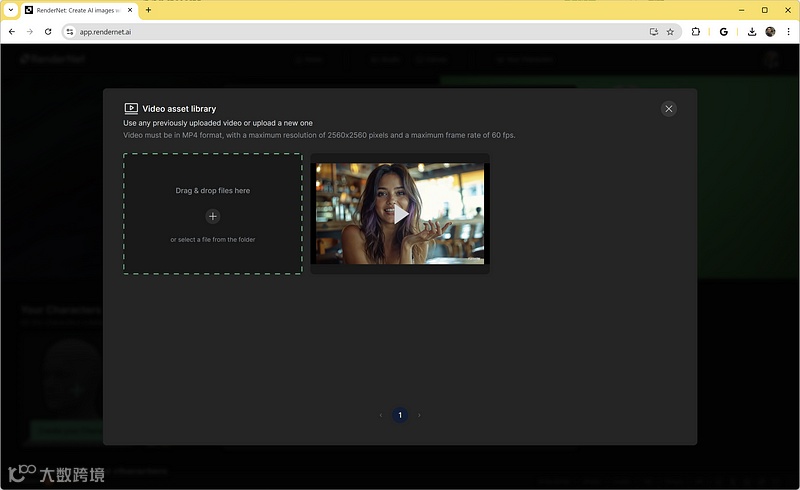This screenshot has width=800, height=490.
Task: Select the drag & drop files area
Action: tap(213, 214)
